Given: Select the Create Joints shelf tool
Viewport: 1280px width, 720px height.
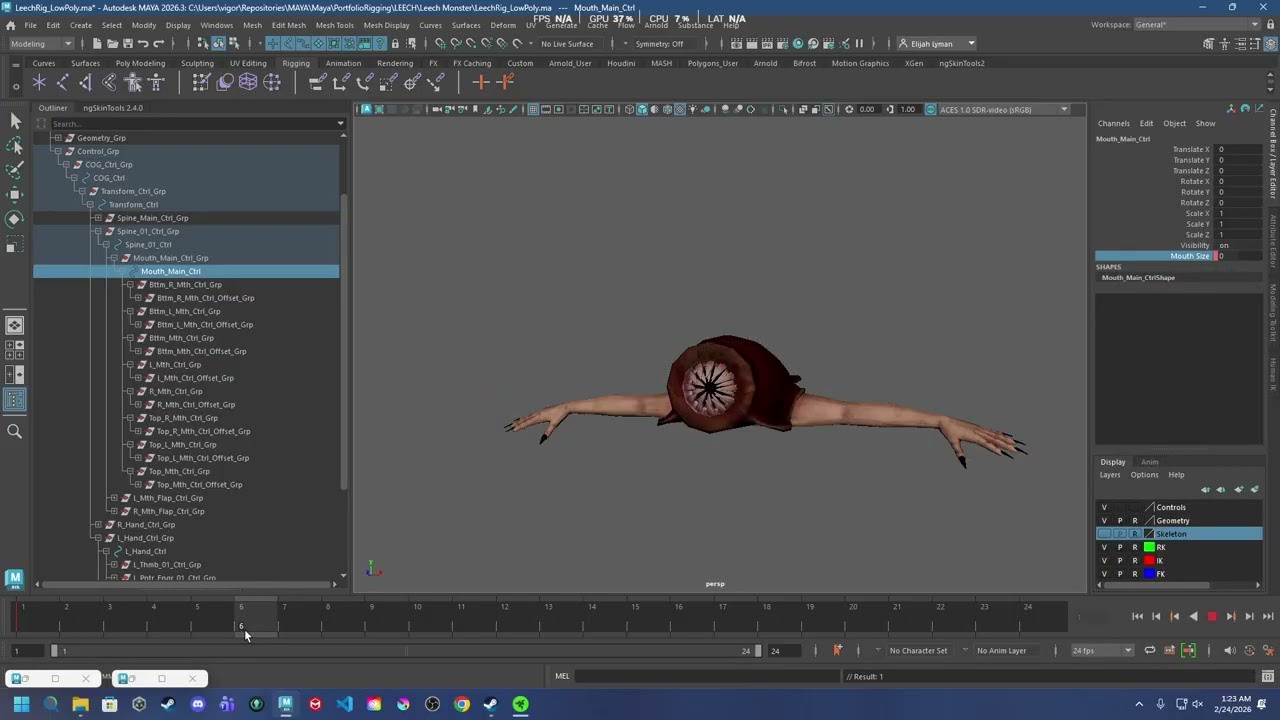Looking at the screenshot, I should pyautogui.click(x=62, y=83).
